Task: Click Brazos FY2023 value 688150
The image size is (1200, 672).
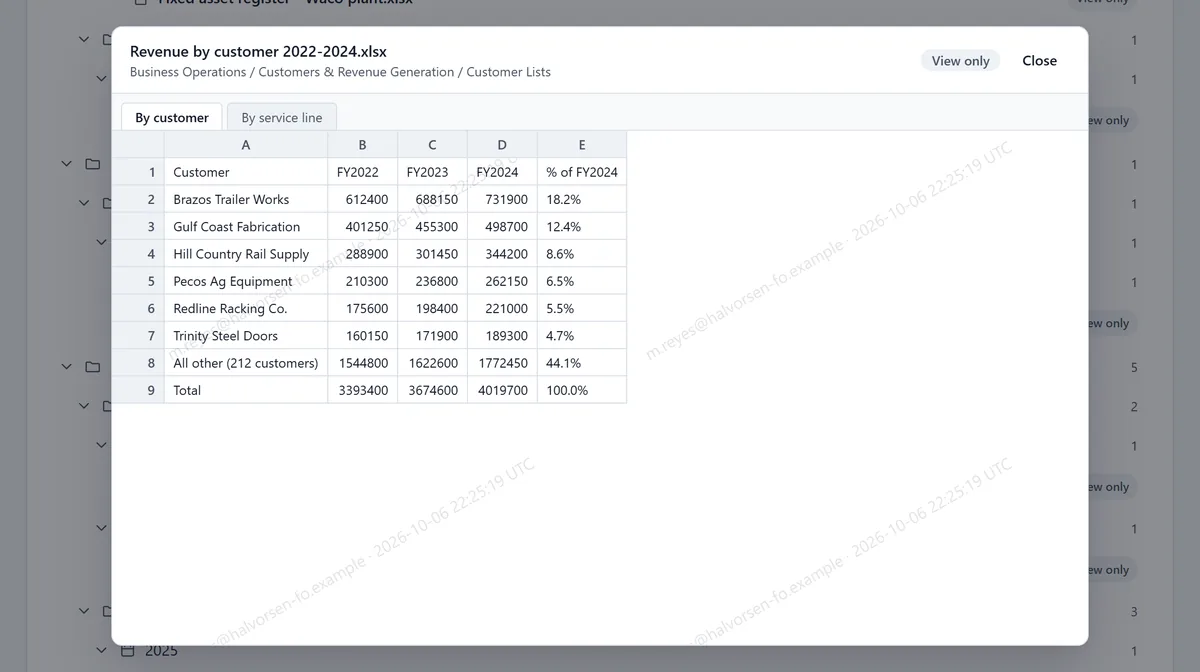Action: pos(433,199)
